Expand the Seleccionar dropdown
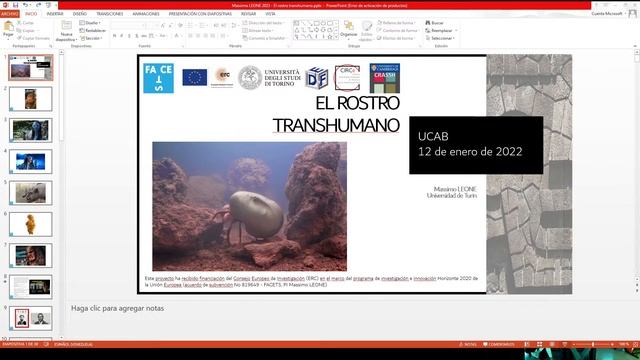The image size is (640, 360). point(440,38)
